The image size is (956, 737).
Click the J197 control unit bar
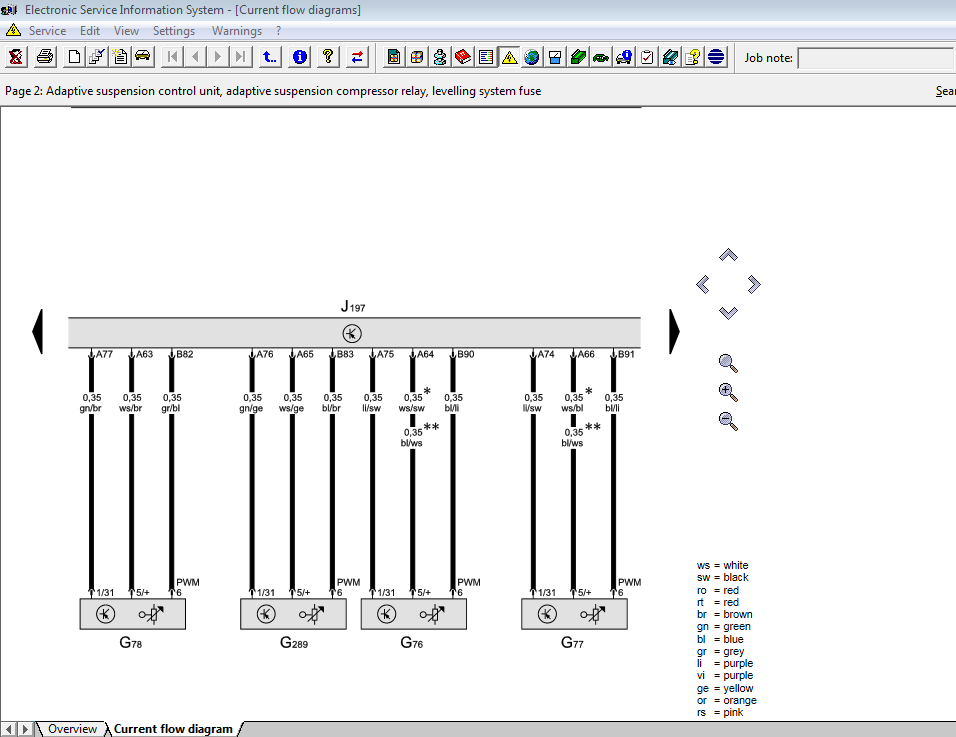tap(354, 333)
